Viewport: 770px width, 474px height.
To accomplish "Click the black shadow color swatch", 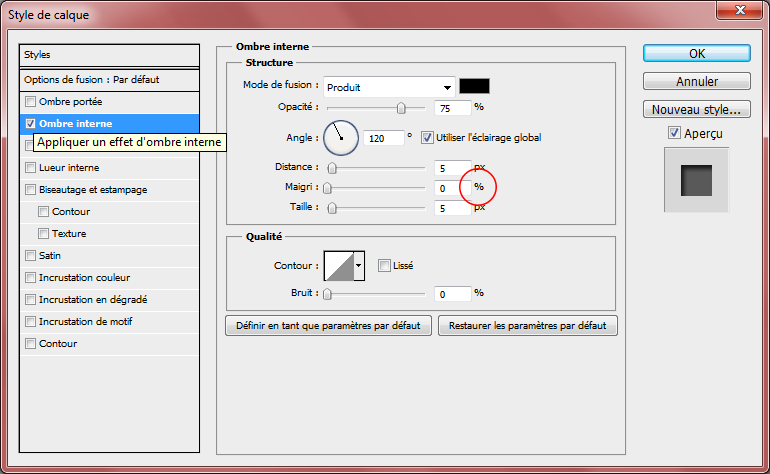I will click(473, 86).
